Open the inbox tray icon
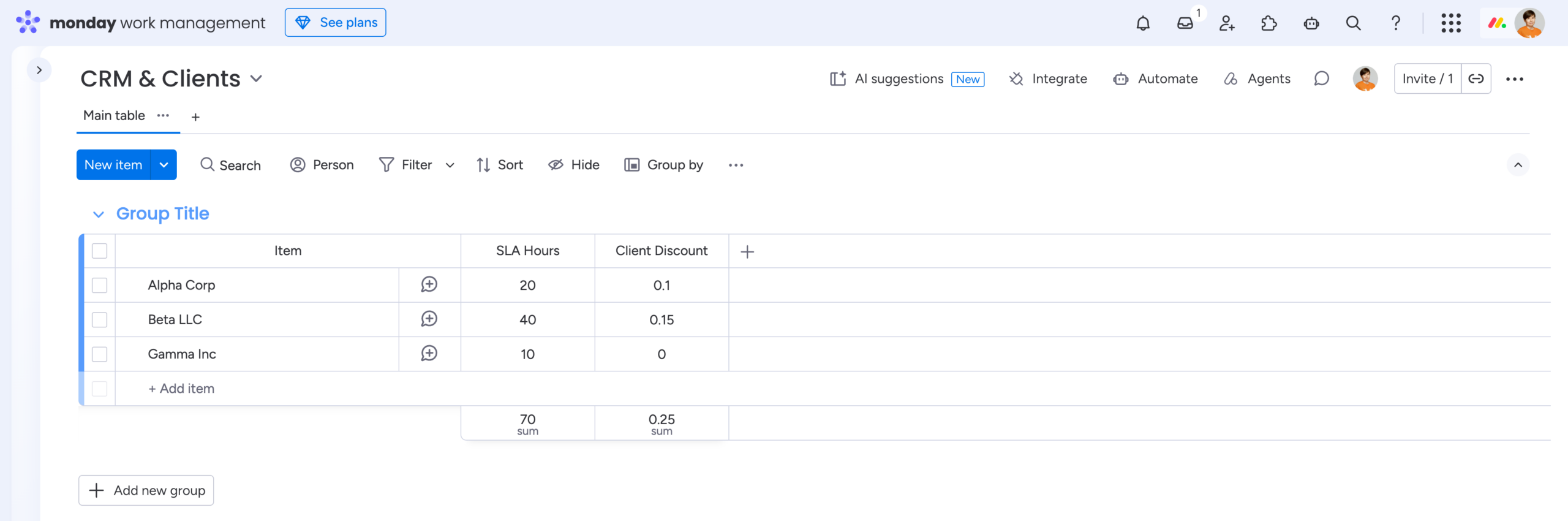1568x521 pixels. coord(1185,23)
